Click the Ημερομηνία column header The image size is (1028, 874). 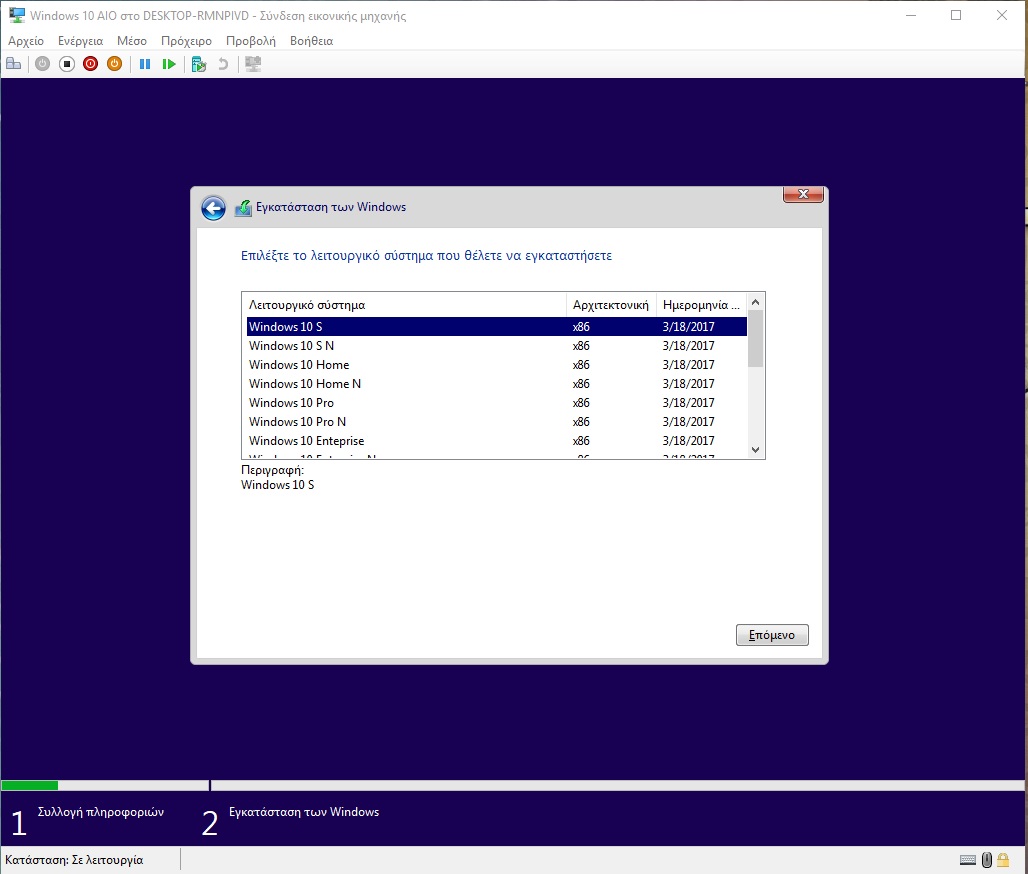pos(701,305)
